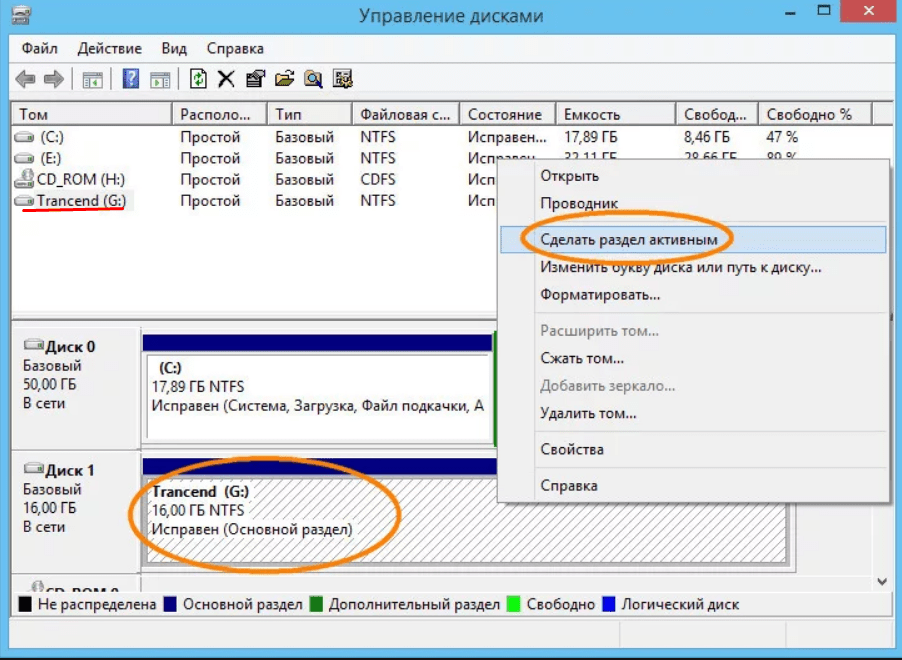Click the Refresh toolbar icon

click(199, 79)
